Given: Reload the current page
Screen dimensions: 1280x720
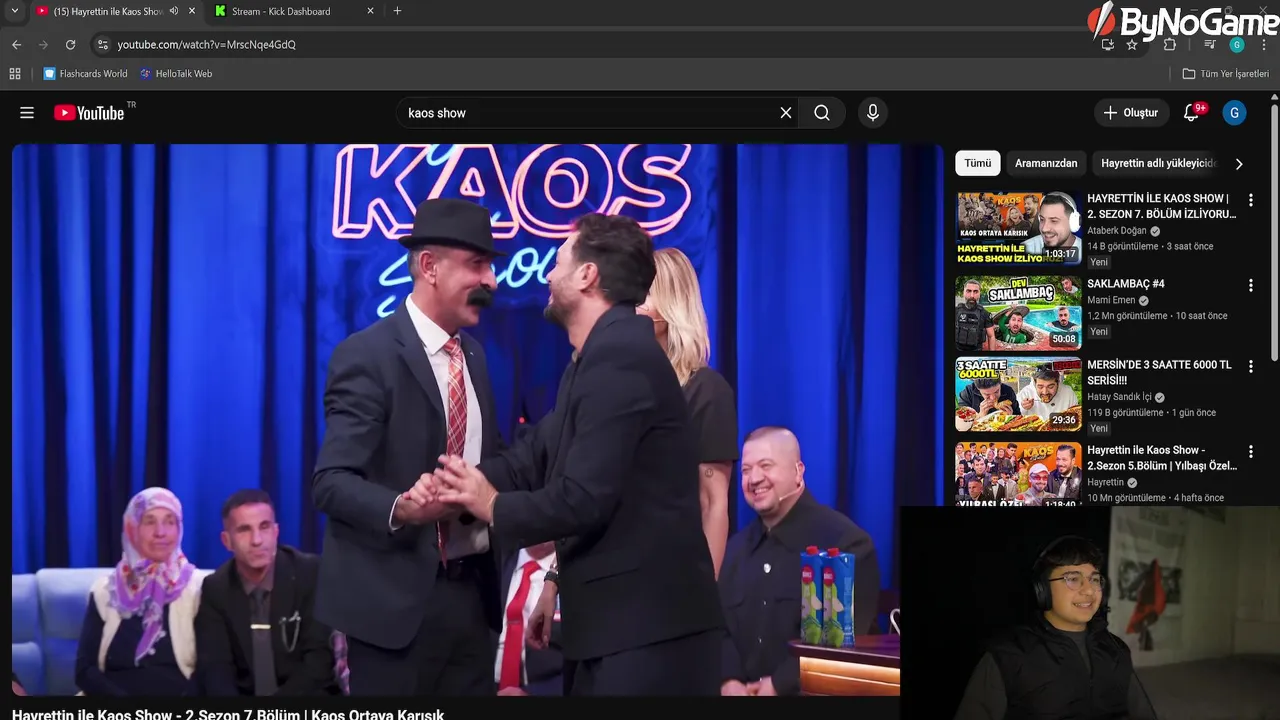Looking at the screenshot, I should (70, 44).
